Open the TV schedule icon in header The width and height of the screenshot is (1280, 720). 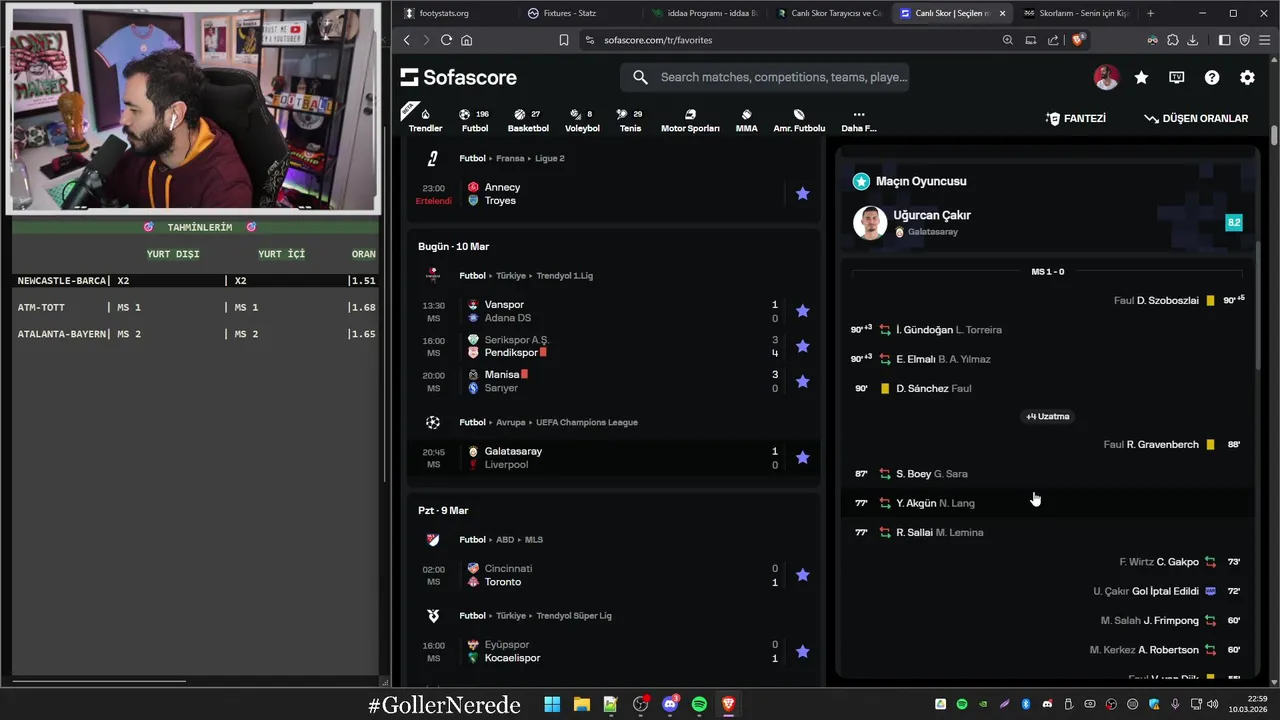click(1177, 78)
